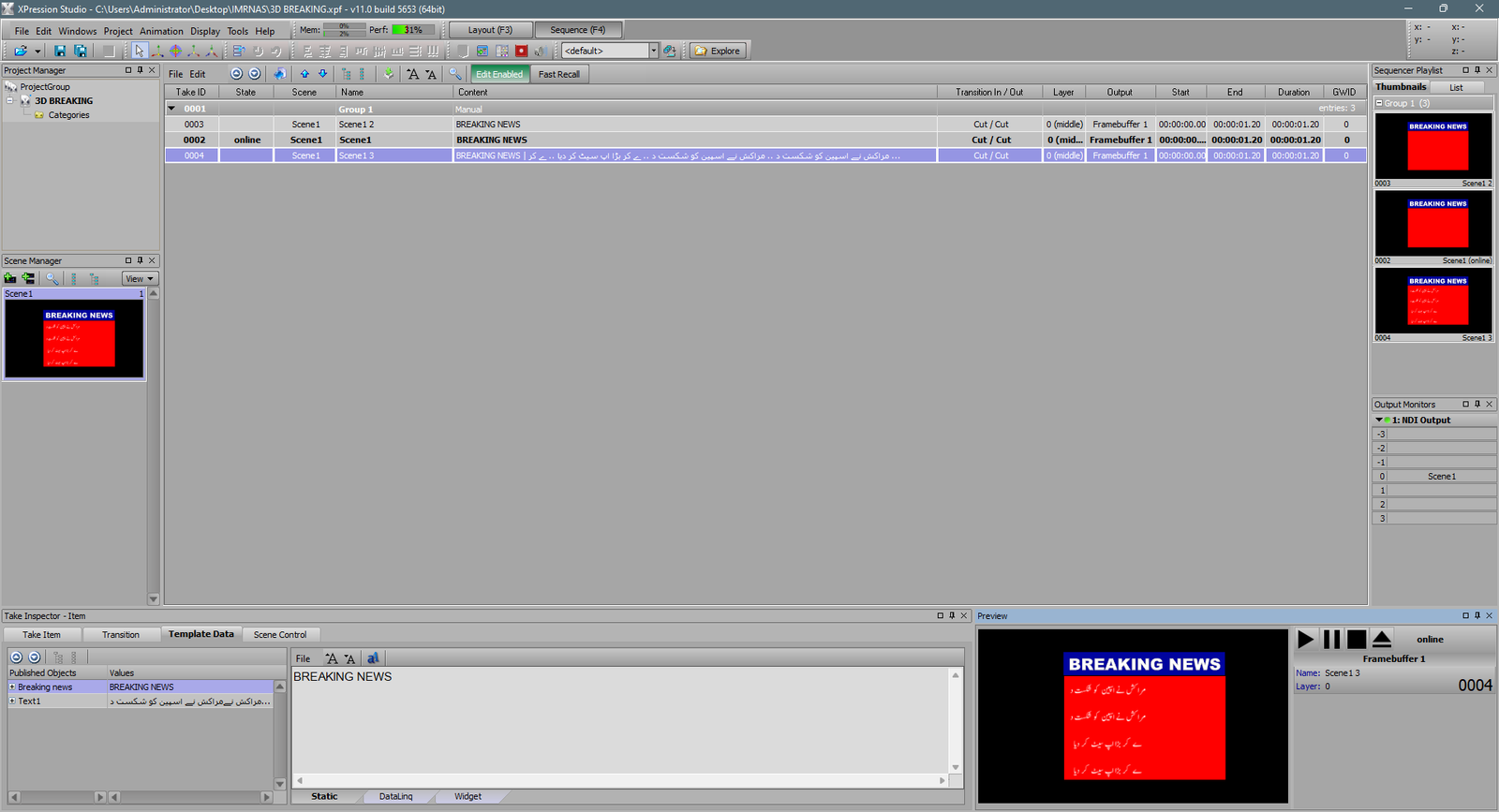
Task: Open the Tools menu
Action: [237, 31]
